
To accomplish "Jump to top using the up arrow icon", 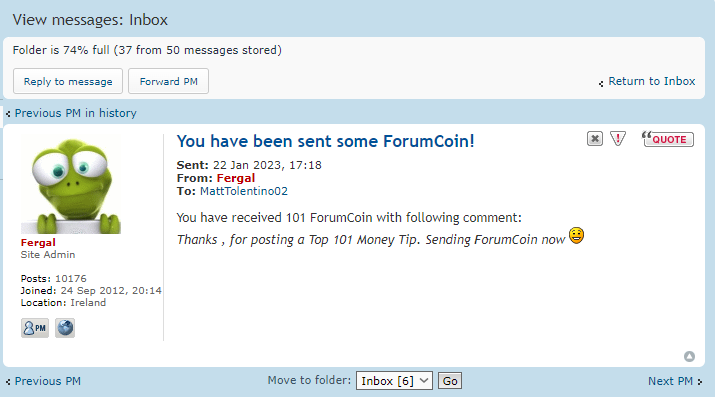I will pyautogui.click(x=689, y=356).
